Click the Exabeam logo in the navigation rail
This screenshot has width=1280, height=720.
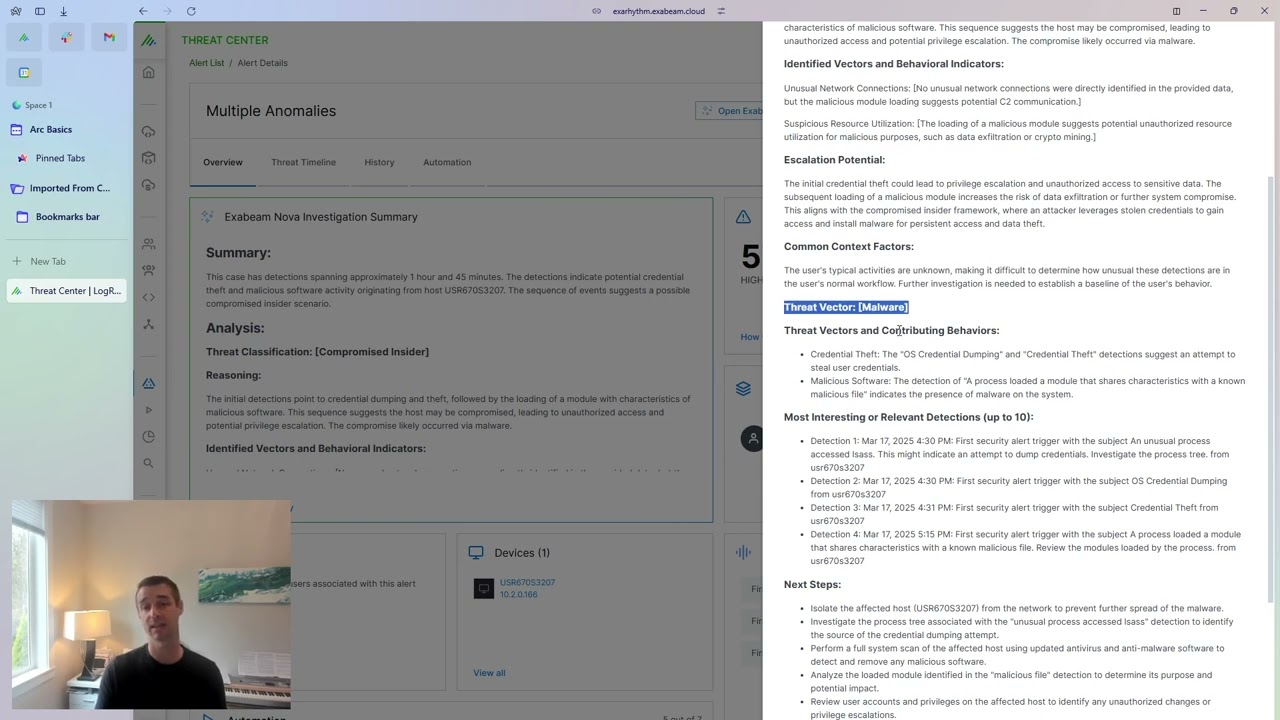(148, 41)
